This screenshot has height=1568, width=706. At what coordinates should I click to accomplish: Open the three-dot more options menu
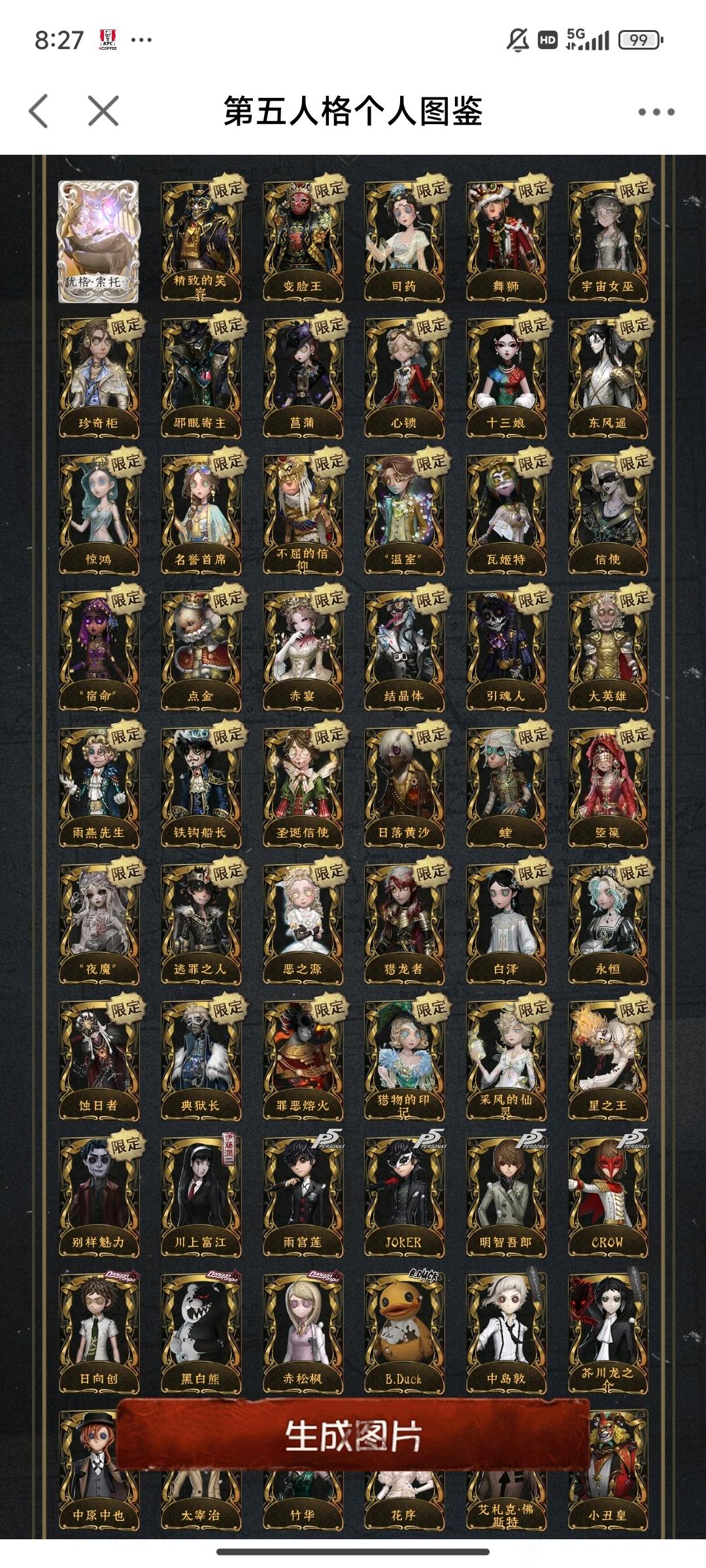tap(656, 112)
